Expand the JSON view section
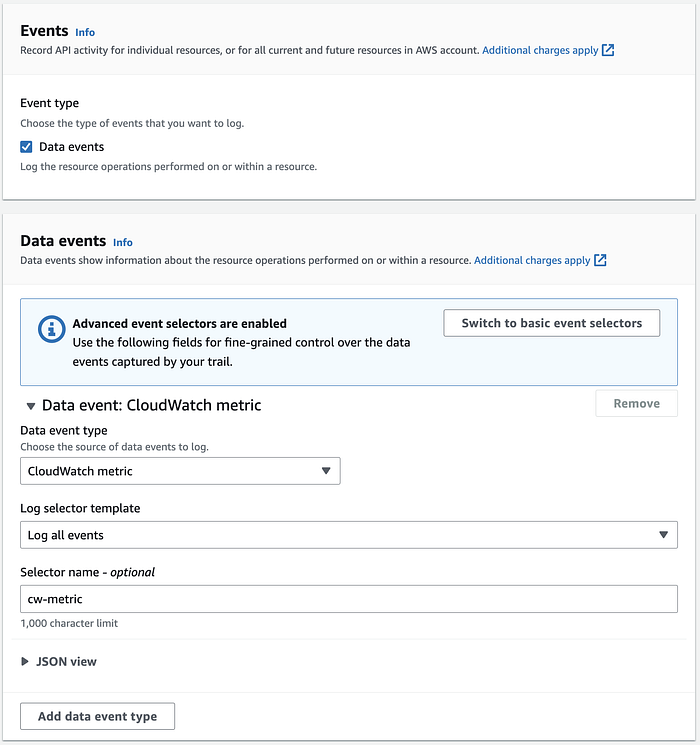The width and height of the screenshot is (700, 745). coord(26,661)
